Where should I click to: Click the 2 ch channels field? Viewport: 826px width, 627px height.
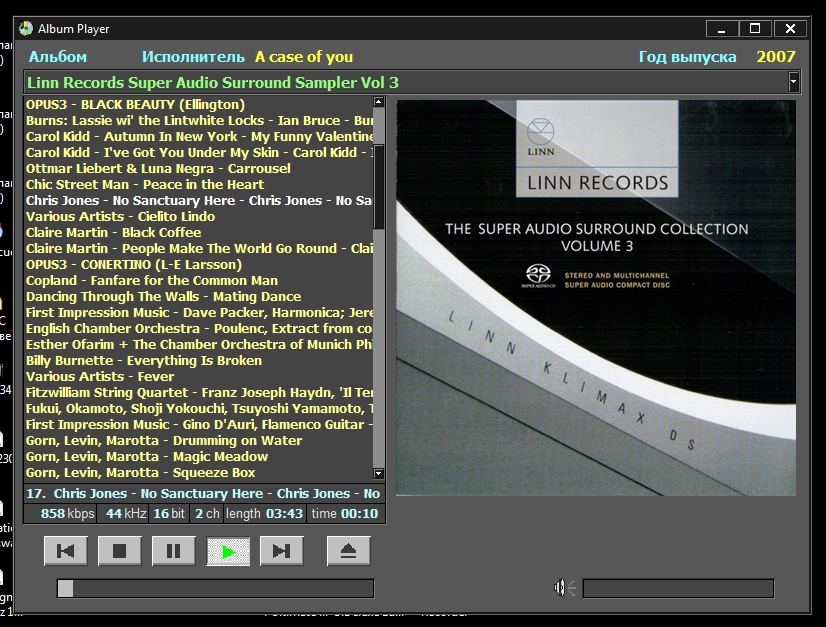point(206,514)
